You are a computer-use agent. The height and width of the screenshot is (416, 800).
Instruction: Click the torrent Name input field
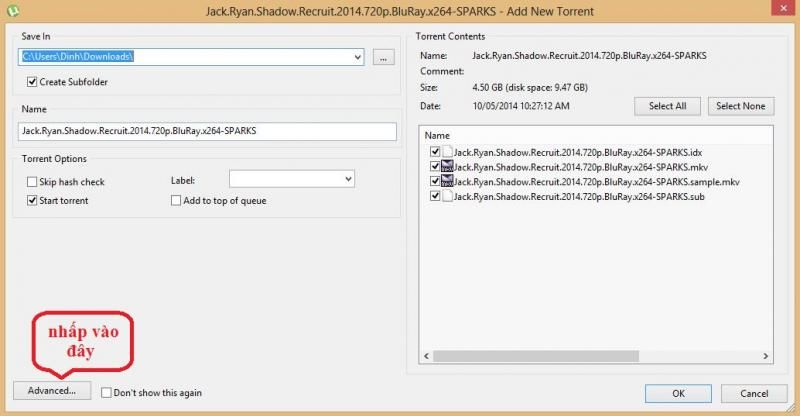[207, 131]
